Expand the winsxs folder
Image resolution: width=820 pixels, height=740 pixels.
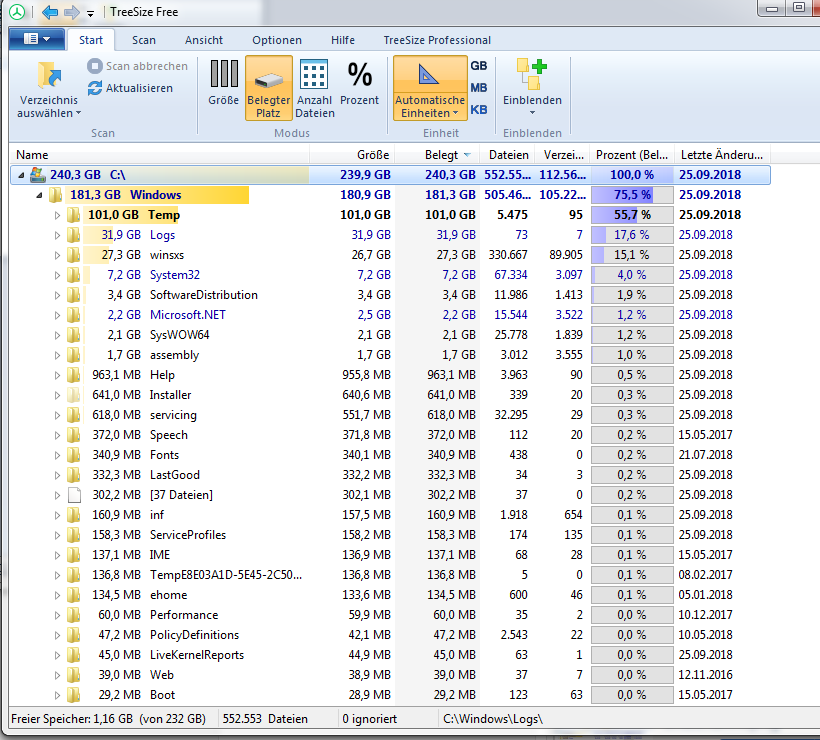pos(58,255)
